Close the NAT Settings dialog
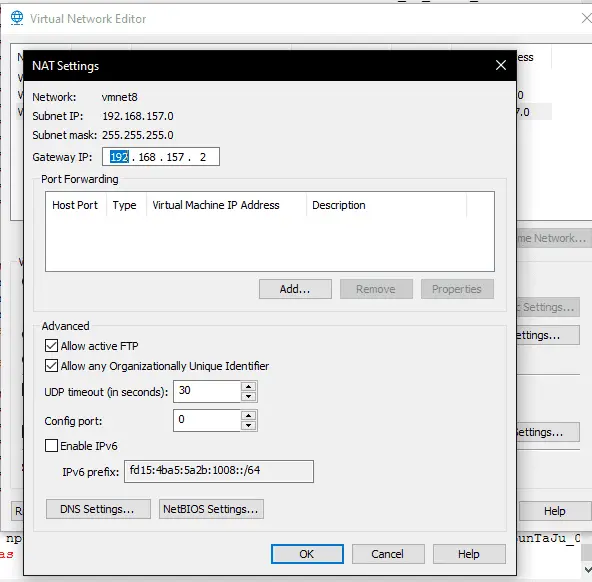 pyautogui.click(x=501, y=65)
